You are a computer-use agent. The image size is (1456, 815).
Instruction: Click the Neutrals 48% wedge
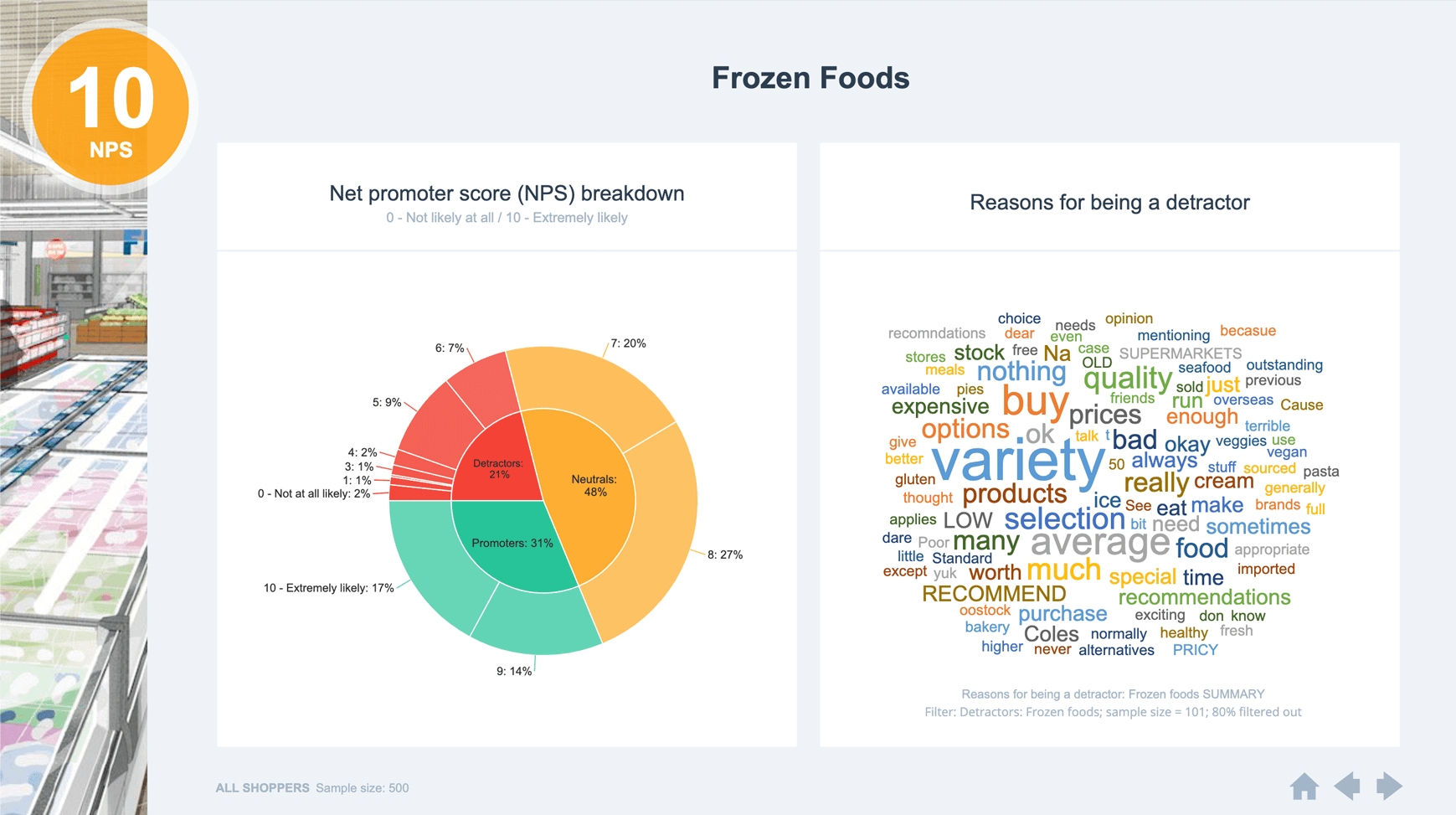(x=595, y=486)
